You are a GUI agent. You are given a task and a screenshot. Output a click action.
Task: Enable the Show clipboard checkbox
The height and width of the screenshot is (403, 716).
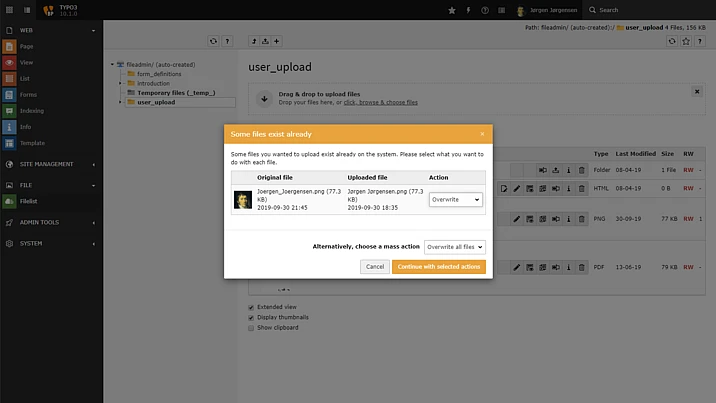tap(251, 327)
